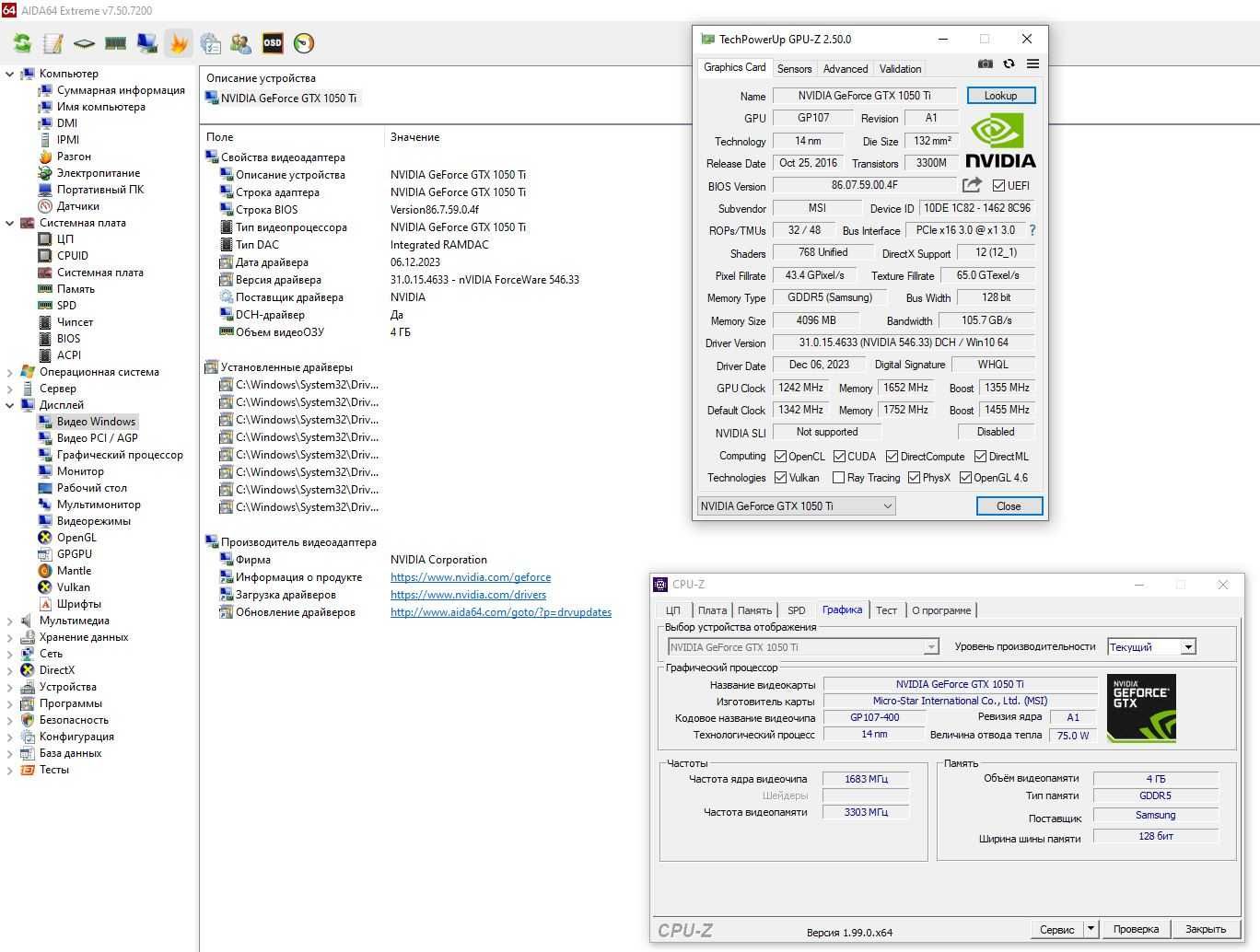The image size is (1260, 952).
Task: Select Датчики sensors item in AIDA64 tree
Action: click(78, 206)
